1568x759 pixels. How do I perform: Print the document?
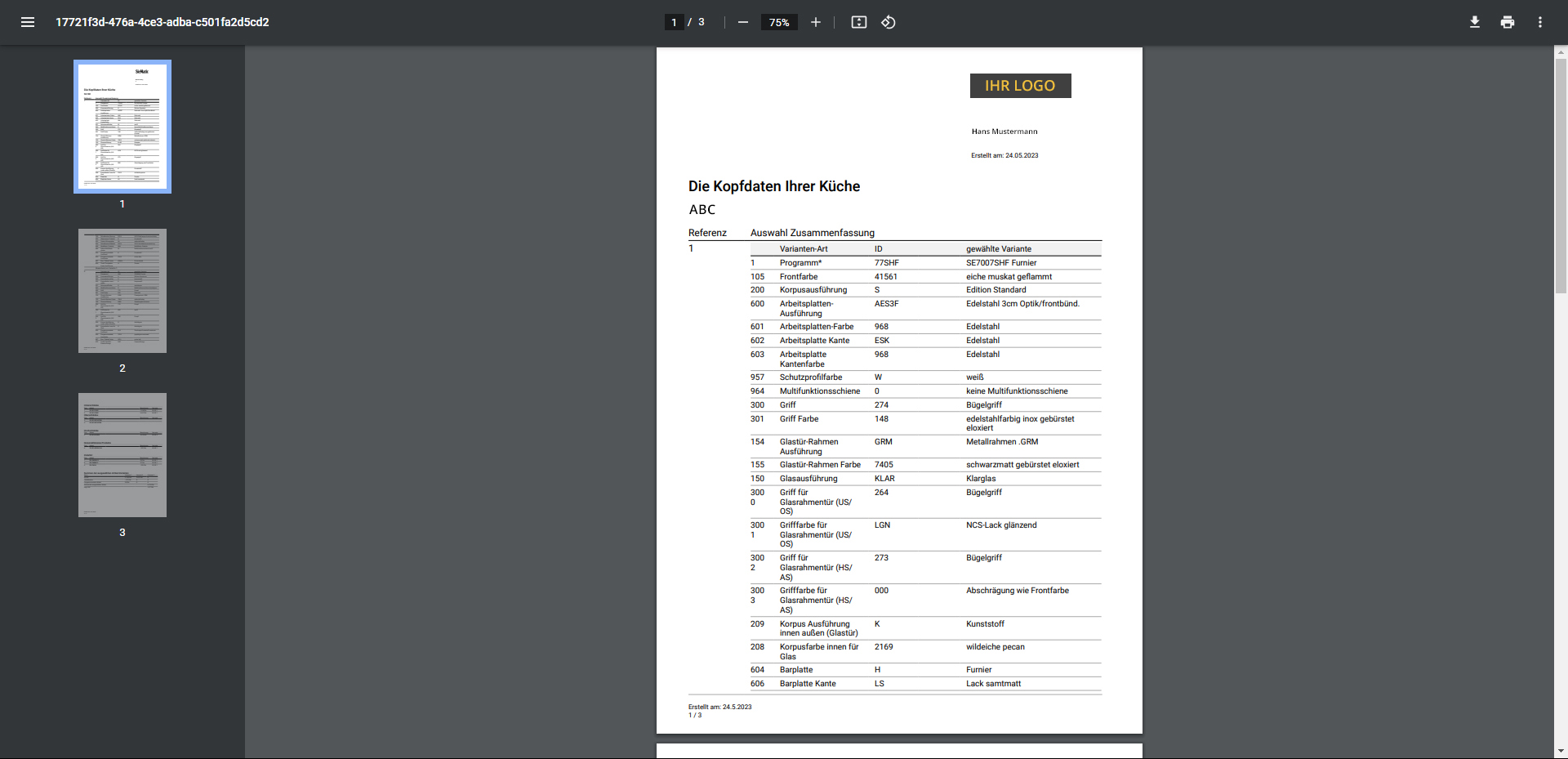coord(1507,22)
